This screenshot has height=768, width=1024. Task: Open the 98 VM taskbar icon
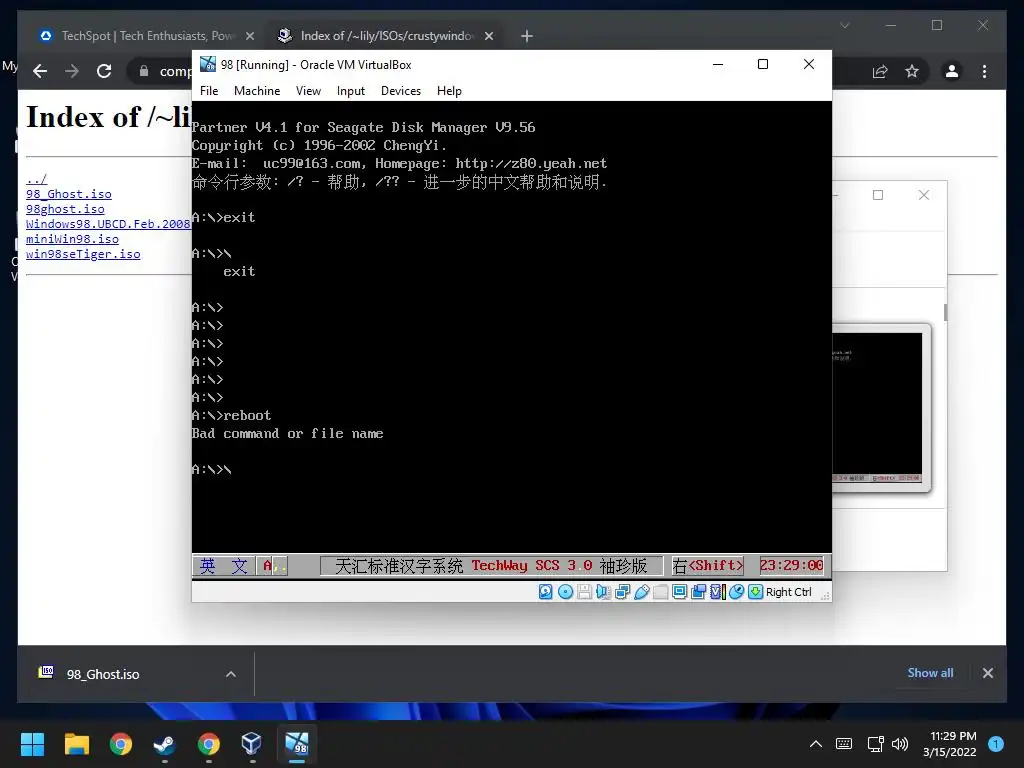(297, 744)
